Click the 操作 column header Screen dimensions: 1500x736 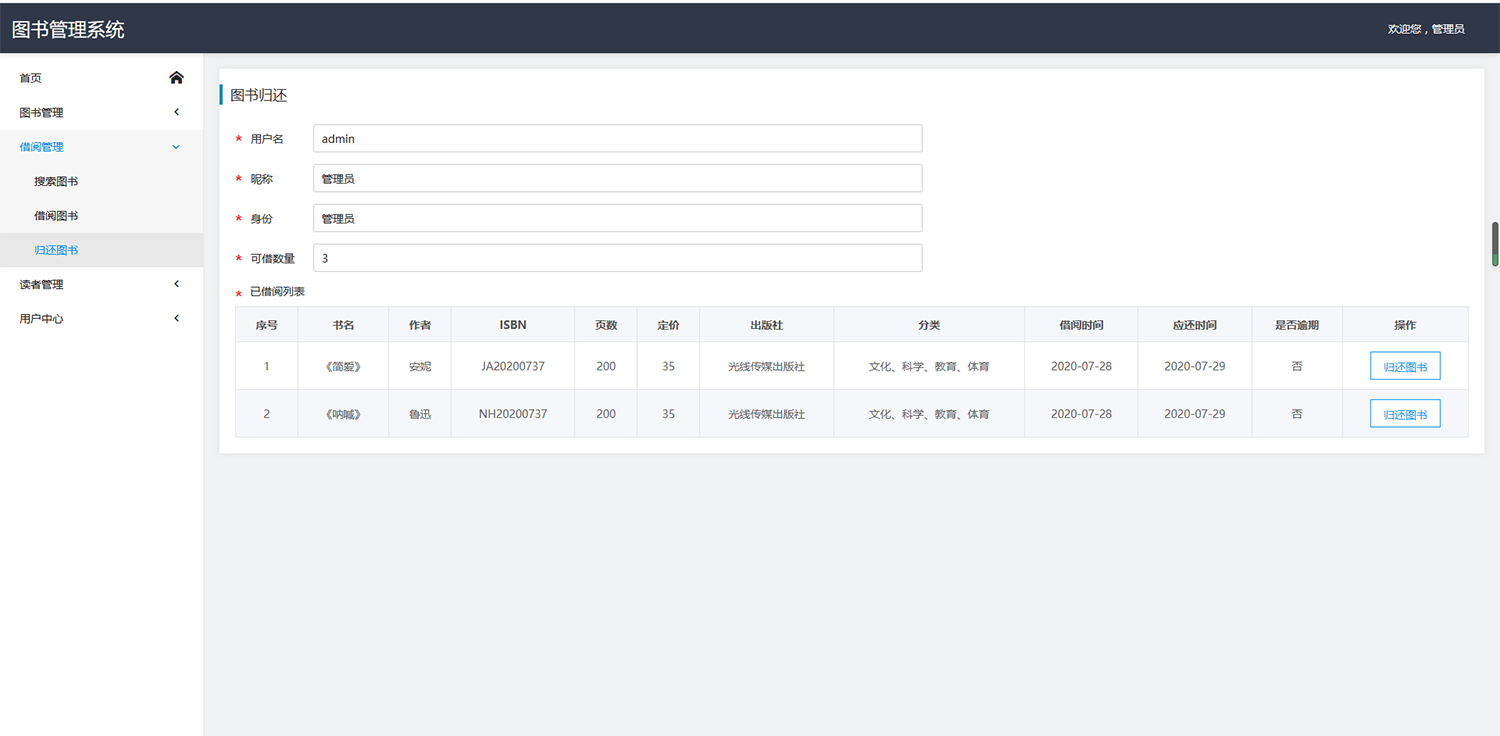tap(1405, 325)
